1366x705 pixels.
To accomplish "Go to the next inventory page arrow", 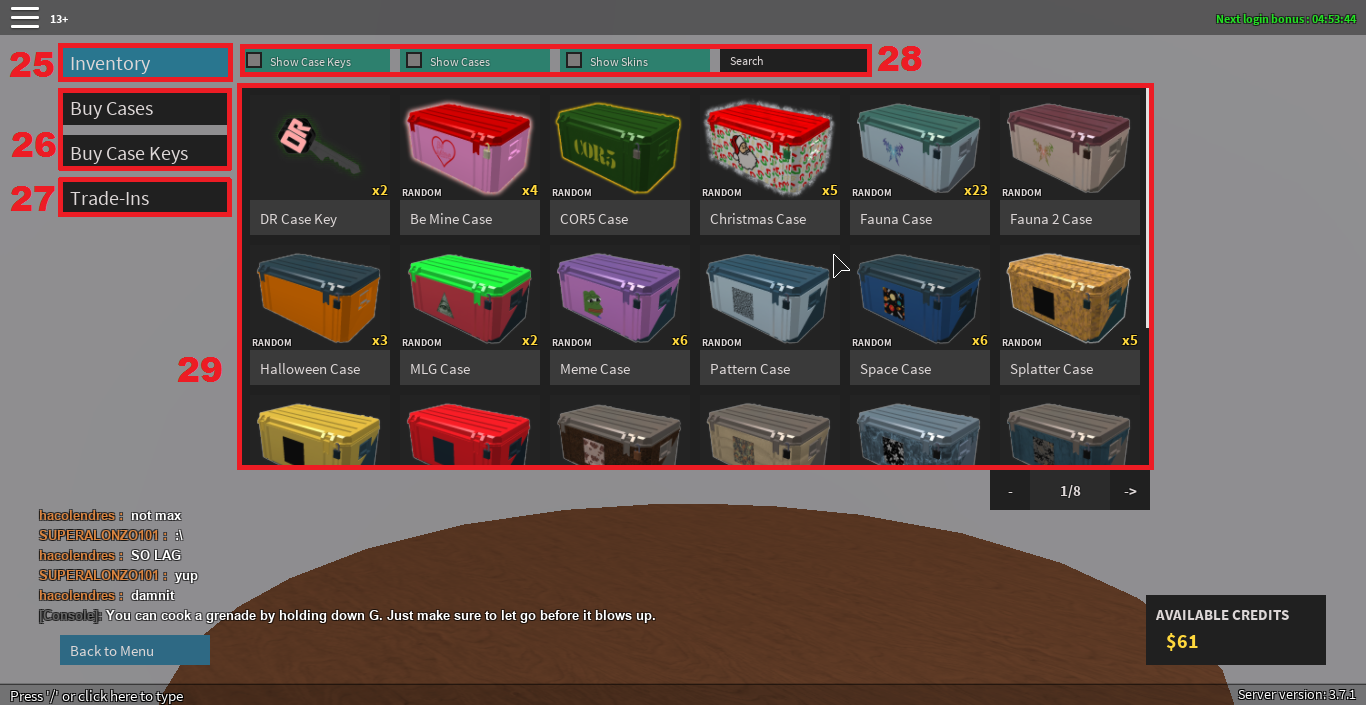I will point(1130,491).
